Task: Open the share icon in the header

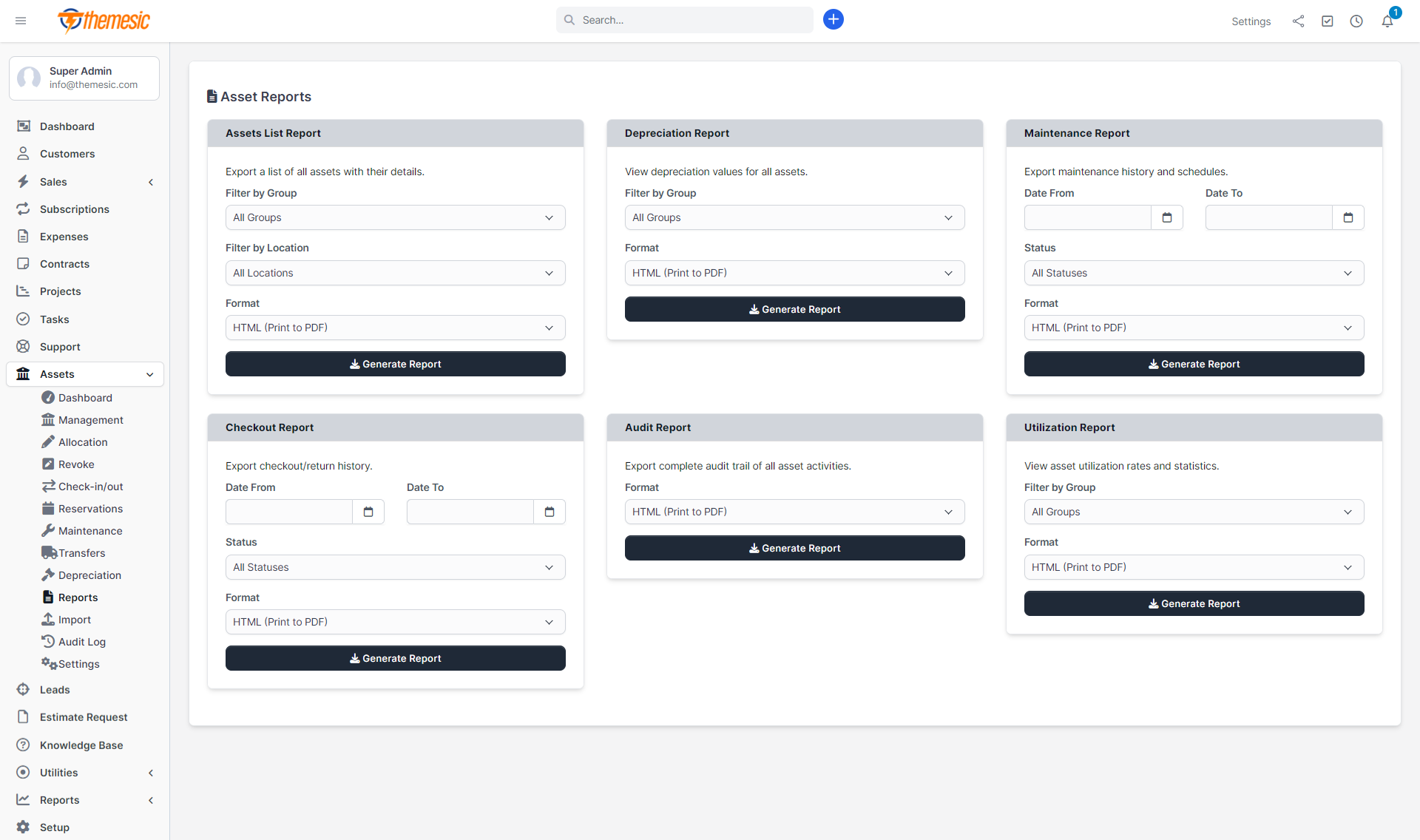Action: coord(1298,21)
